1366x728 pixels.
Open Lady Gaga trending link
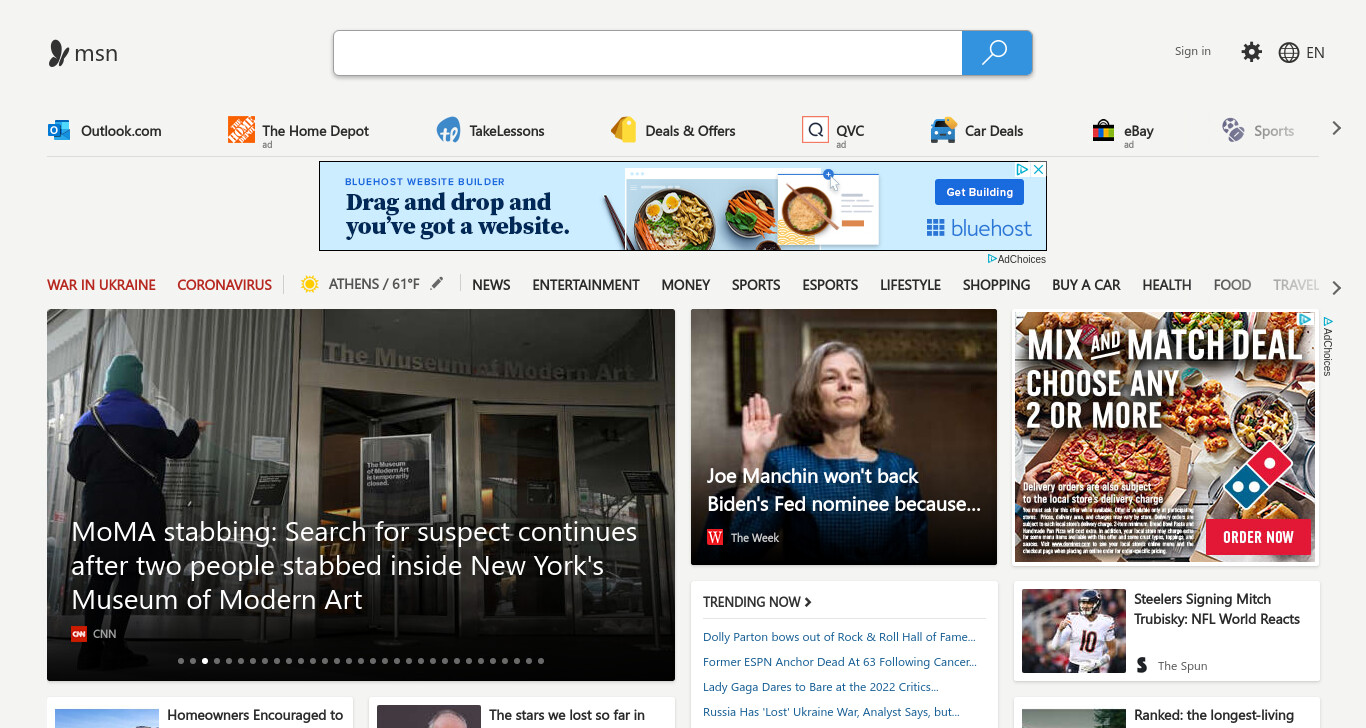click(x=820, y=687)
